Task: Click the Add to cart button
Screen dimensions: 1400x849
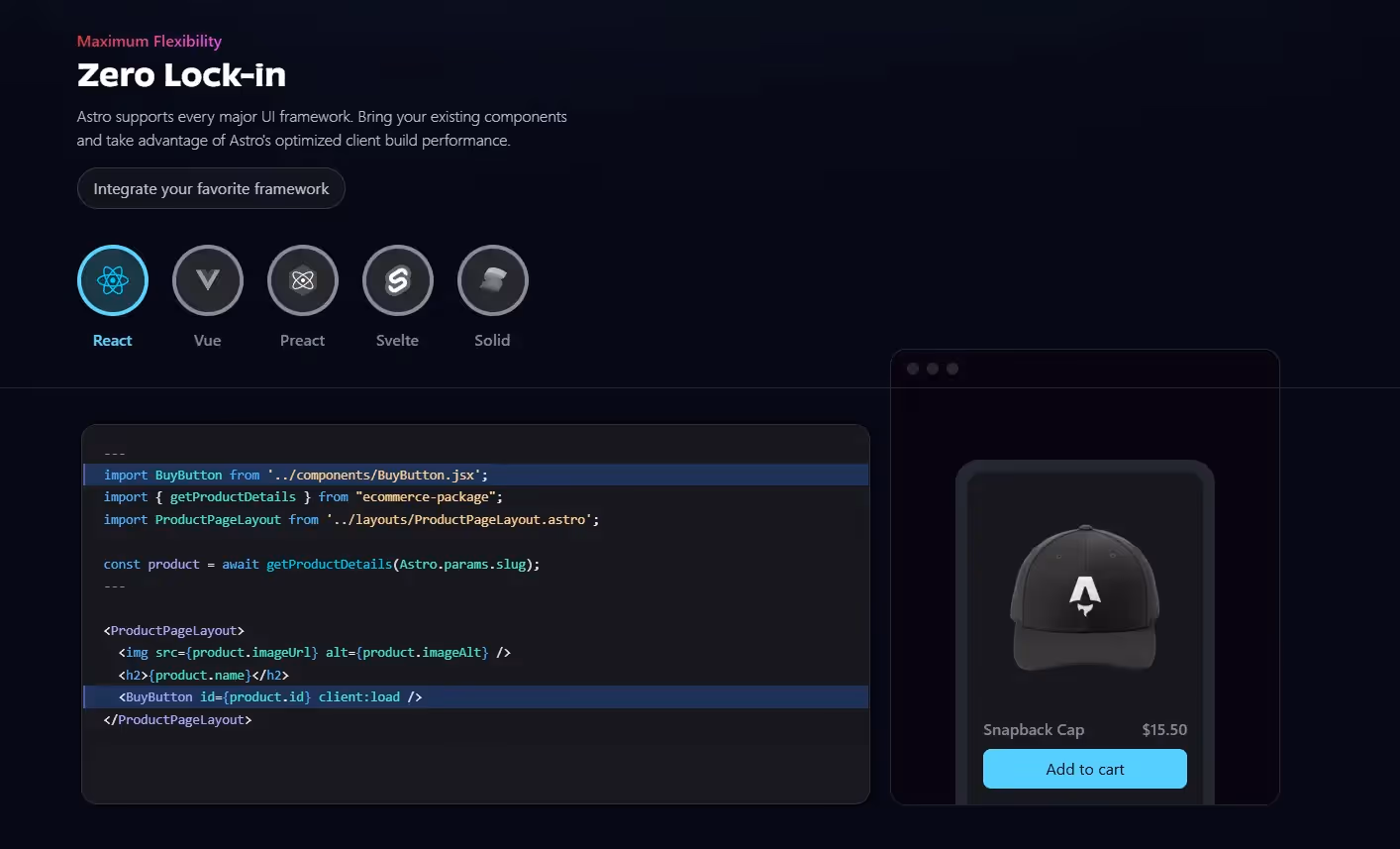Action: click(x=1084, y=769)
